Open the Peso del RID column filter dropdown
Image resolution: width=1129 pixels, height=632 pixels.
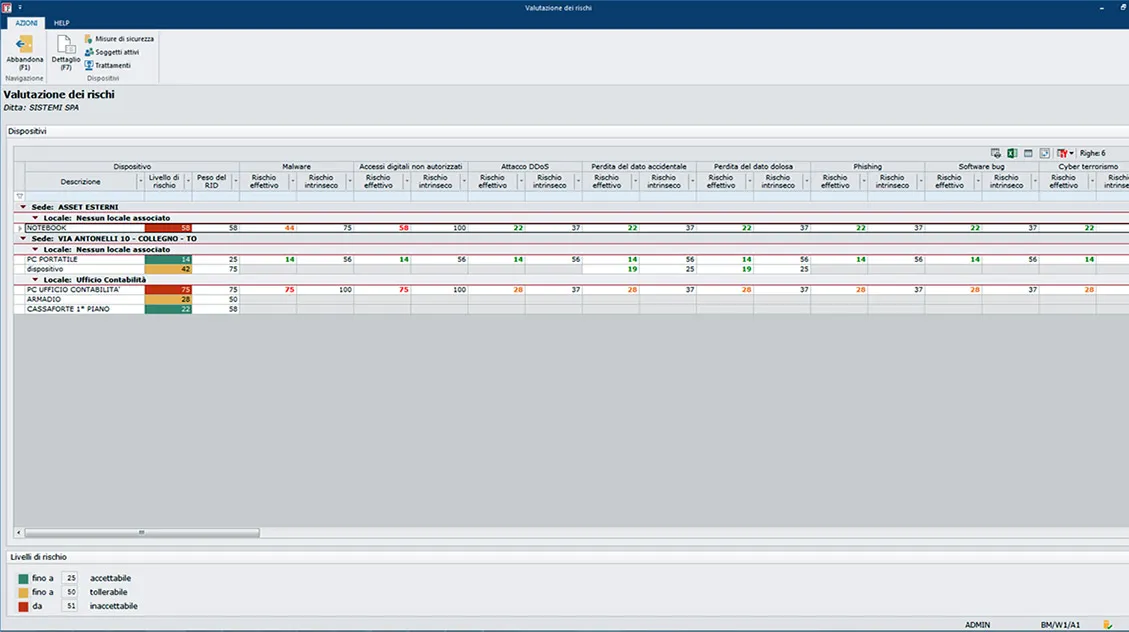(235, 182)
